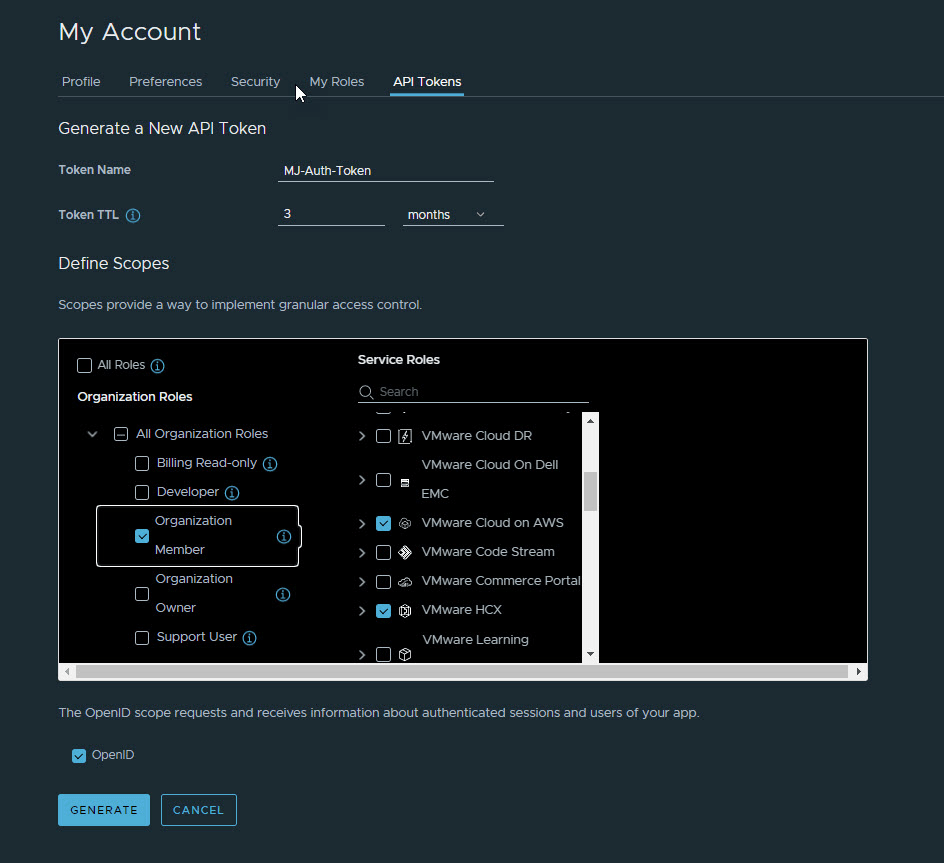Viewport: 944px width, 863px height.
Task: View Developer role info icon
Action: click(x=232, y=493)
